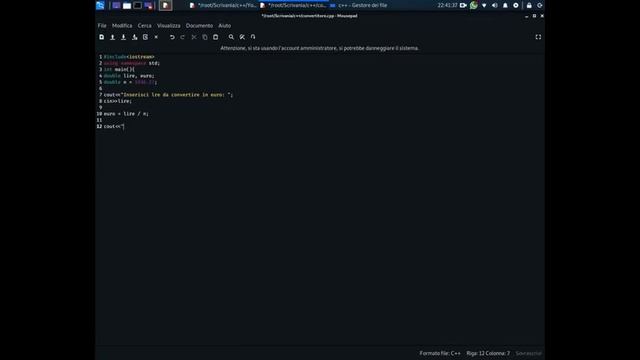Undo the last edit
The width and height of the screenshot is (640, 360).
172,37
